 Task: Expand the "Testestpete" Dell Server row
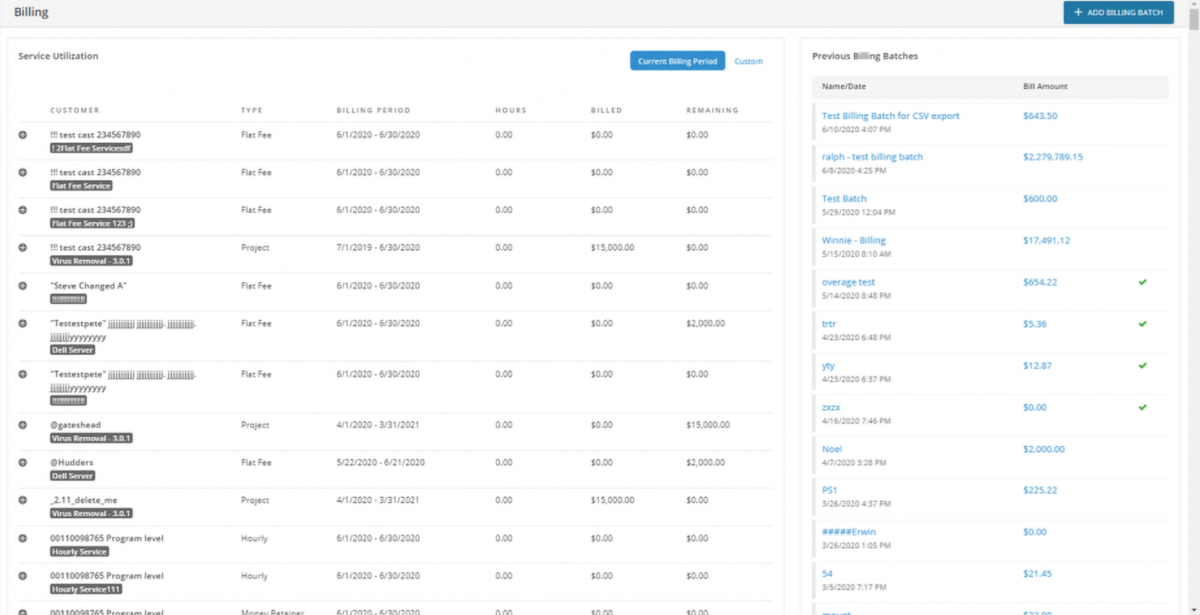tap(23, 324)
